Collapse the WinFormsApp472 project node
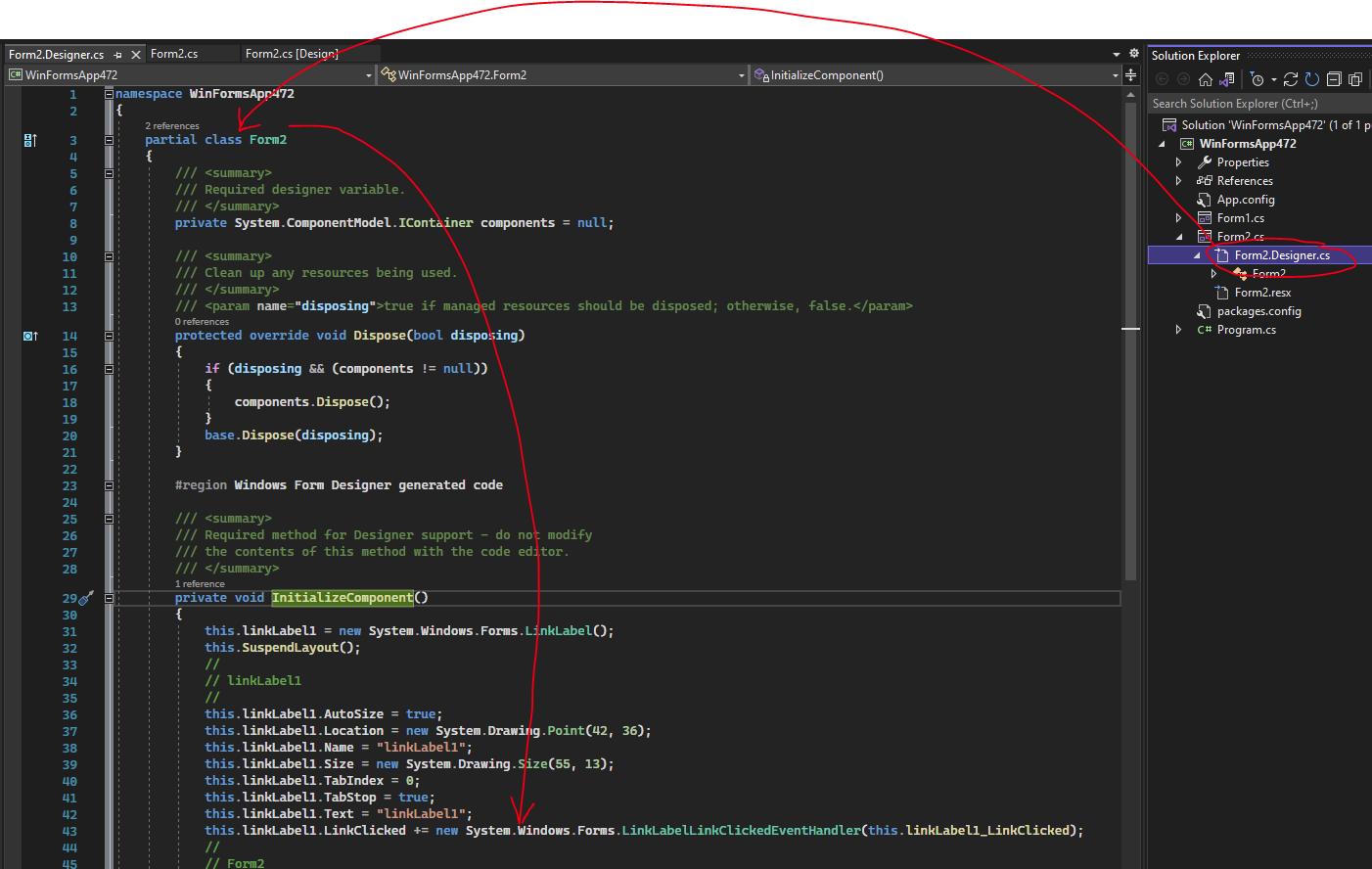This screenshot has width=1372, height=869. [1163, 144]
